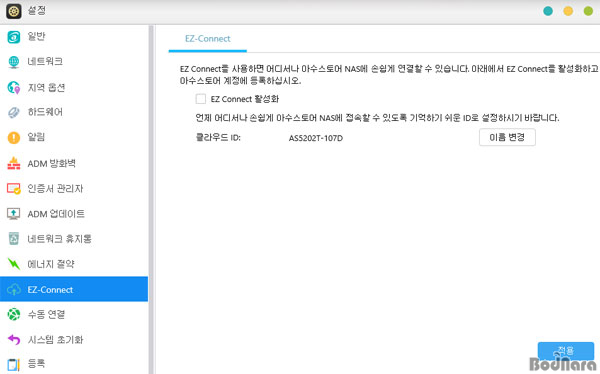Open the 지역 옵션 icon
Image resolution: width=600 pixels, height=374 pixels.
point(14,88)
